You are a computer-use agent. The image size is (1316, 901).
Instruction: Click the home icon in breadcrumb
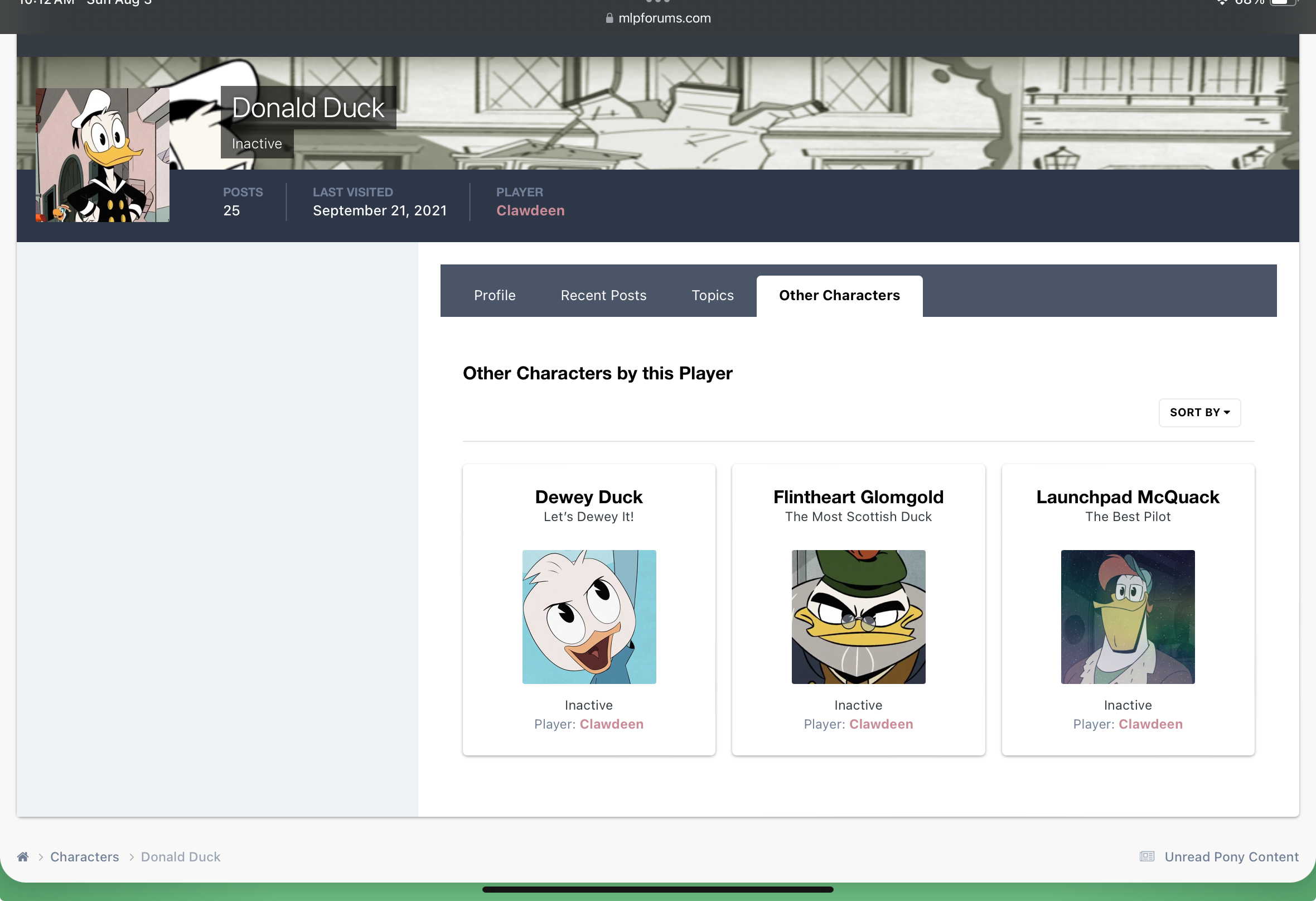coord(23,857)
